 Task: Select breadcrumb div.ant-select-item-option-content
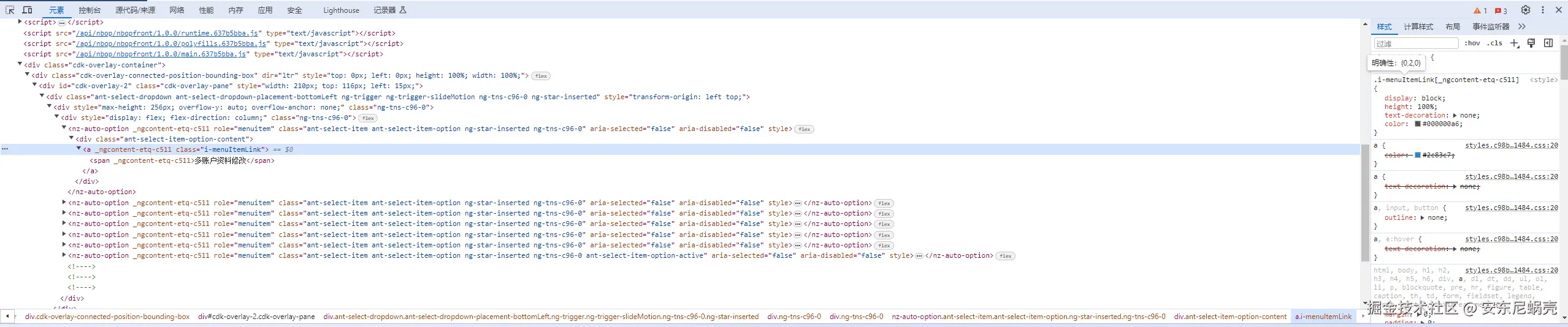coord(1230,317)
